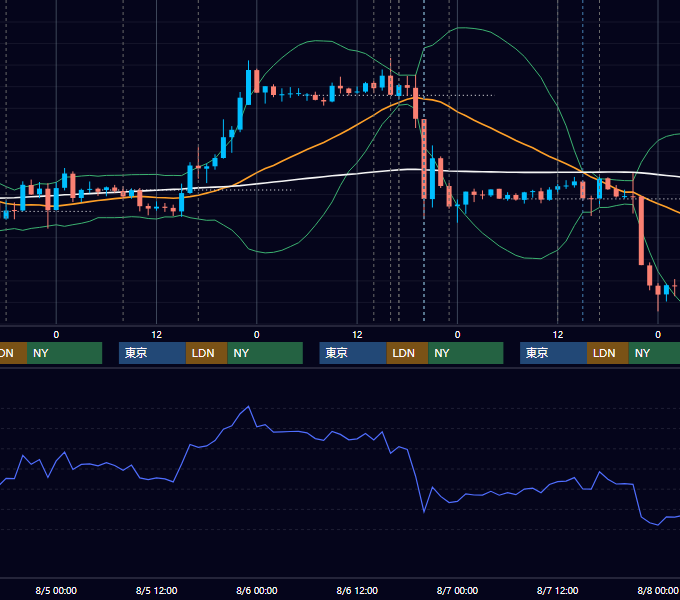Click hour label 12 above the 8/5 東京 block
The image size is (680, 600).
click(x=157, y=335)
